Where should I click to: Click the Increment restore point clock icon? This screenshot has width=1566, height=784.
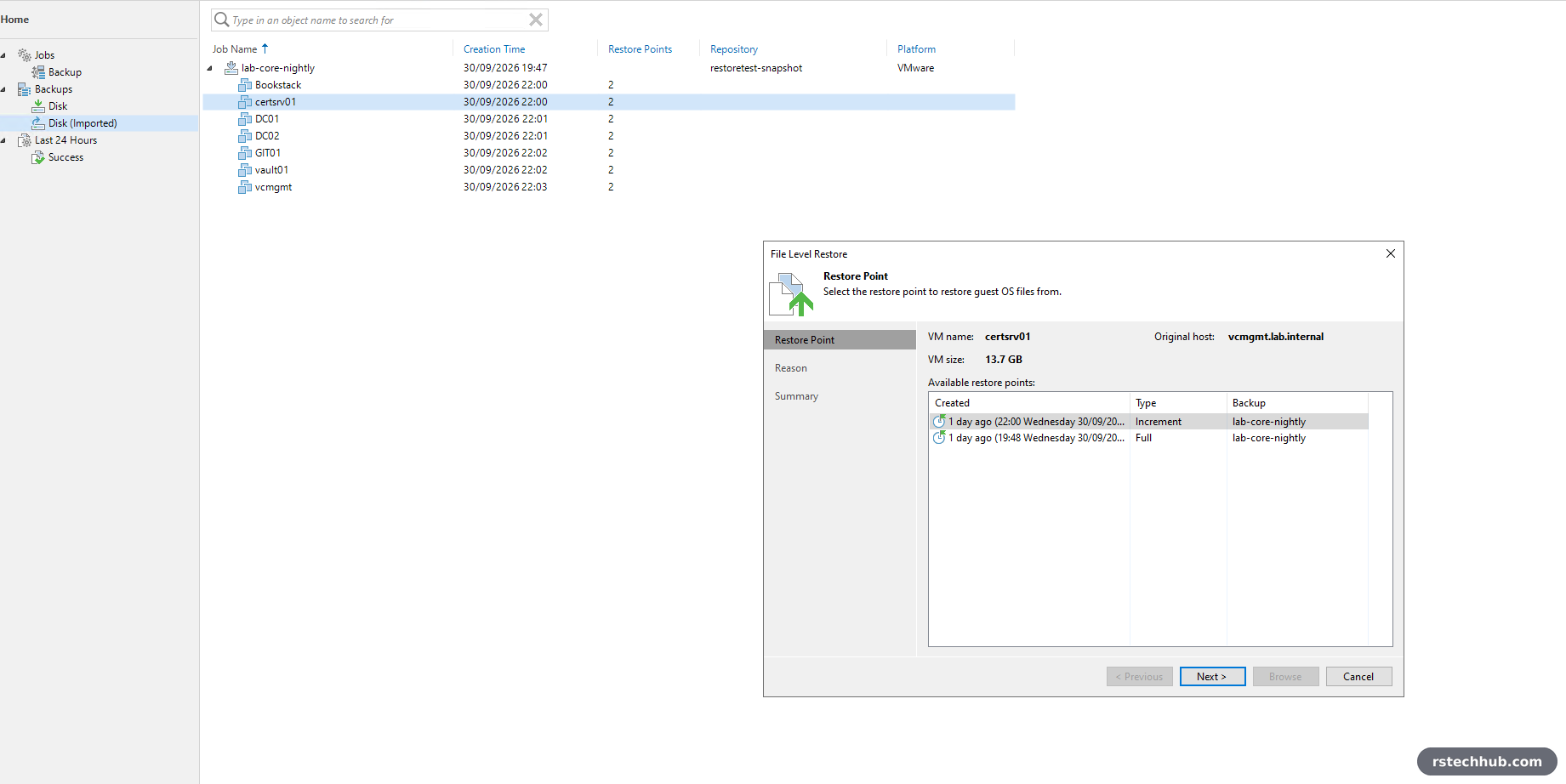[x=939, y=421]
